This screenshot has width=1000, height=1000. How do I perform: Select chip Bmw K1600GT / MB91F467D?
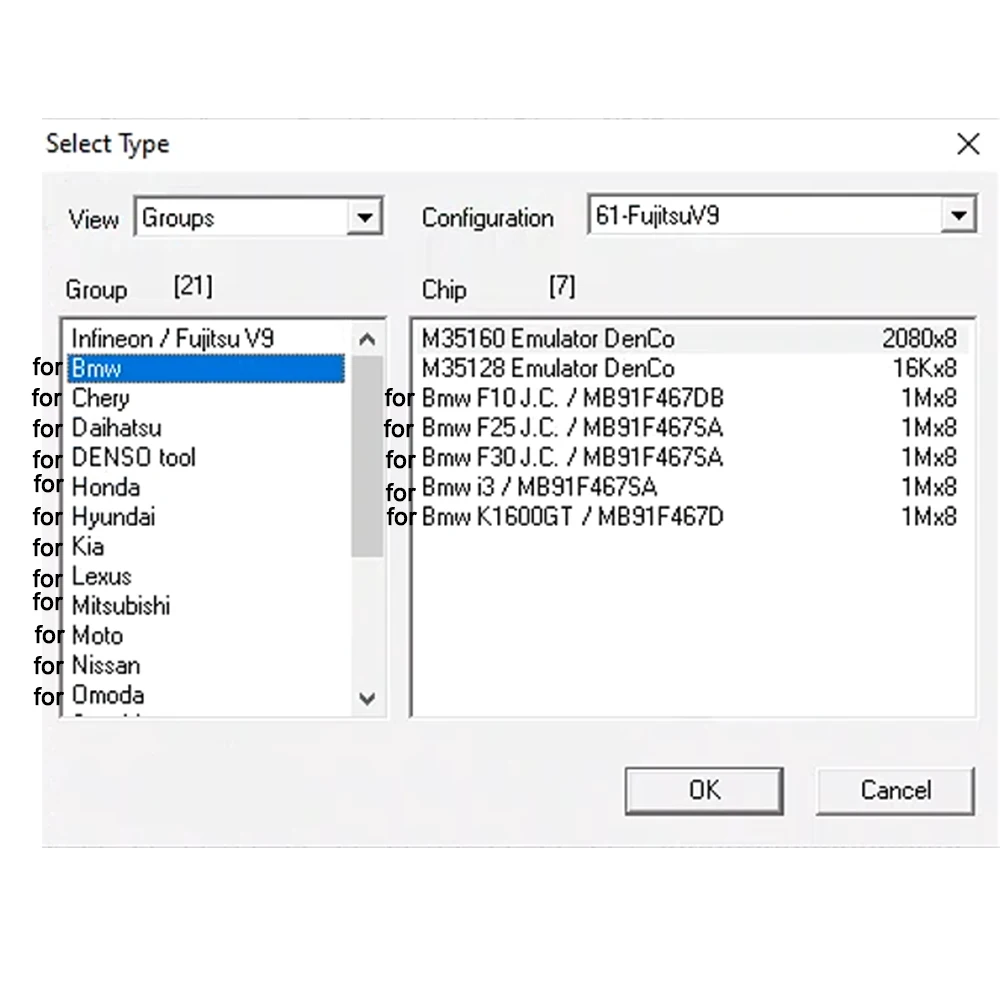coord(692,517)
